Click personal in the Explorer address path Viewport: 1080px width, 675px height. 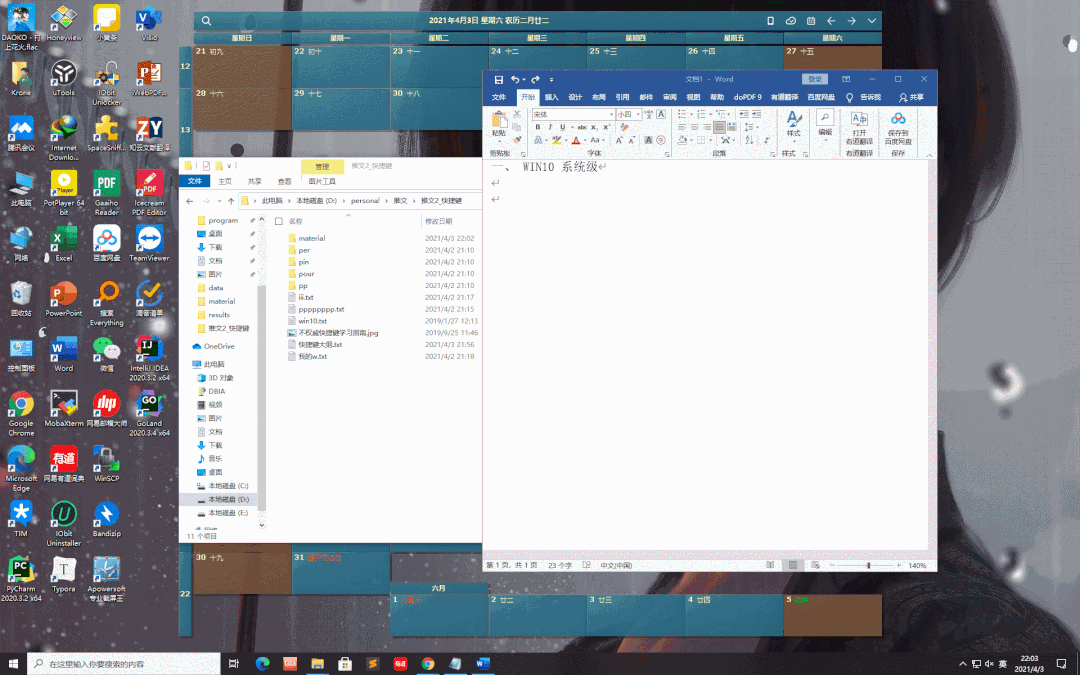(x=365, y=201)
